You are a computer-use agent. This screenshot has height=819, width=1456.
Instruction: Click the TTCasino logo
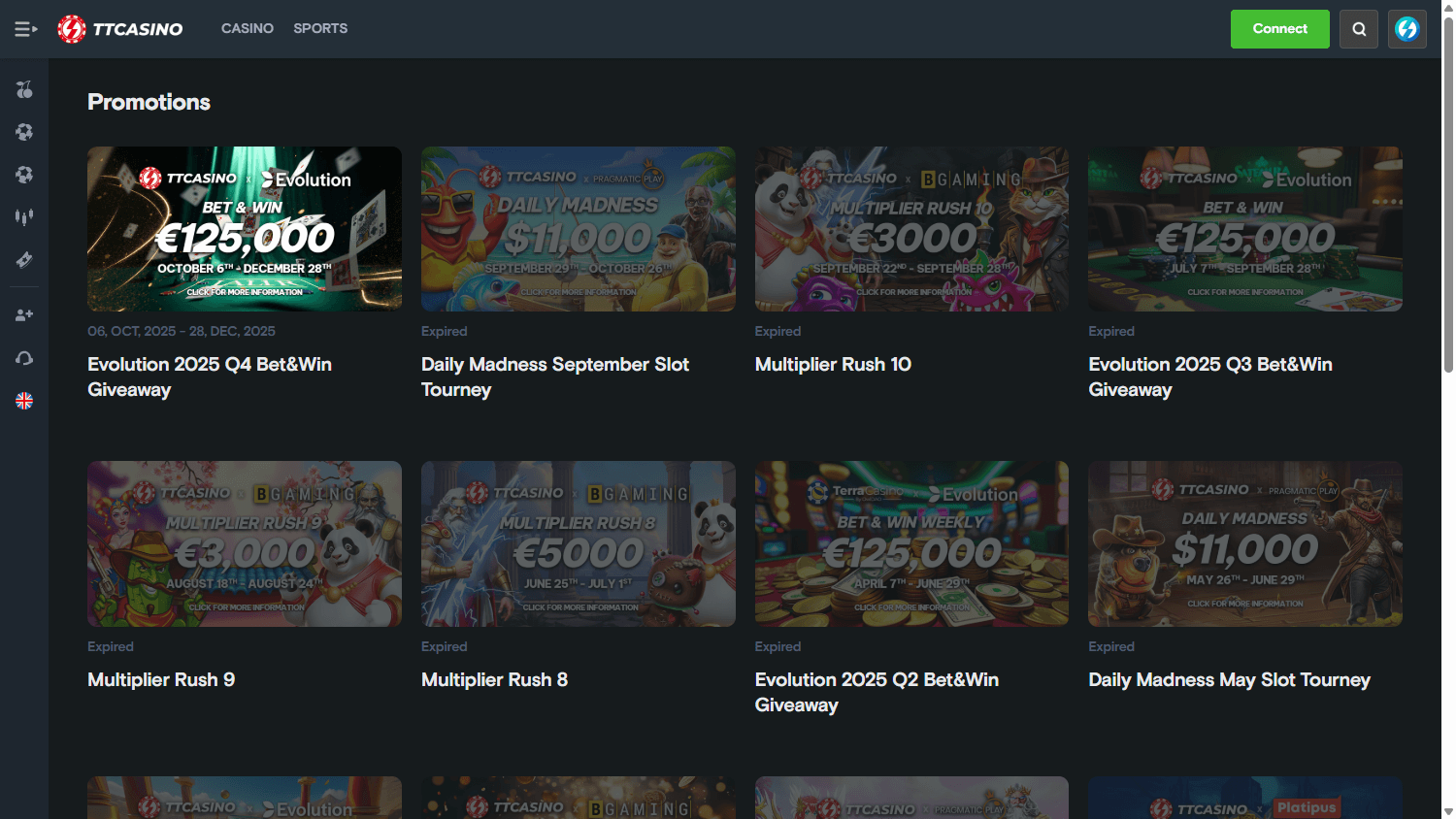118,28
